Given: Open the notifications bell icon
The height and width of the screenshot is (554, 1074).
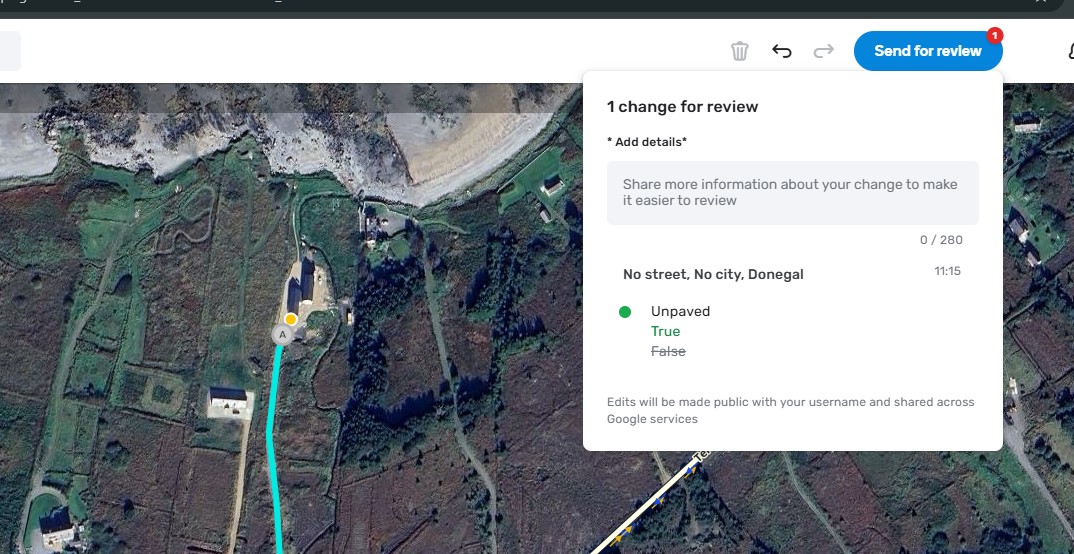Looking at the screenshot, I should (1068, 51).
